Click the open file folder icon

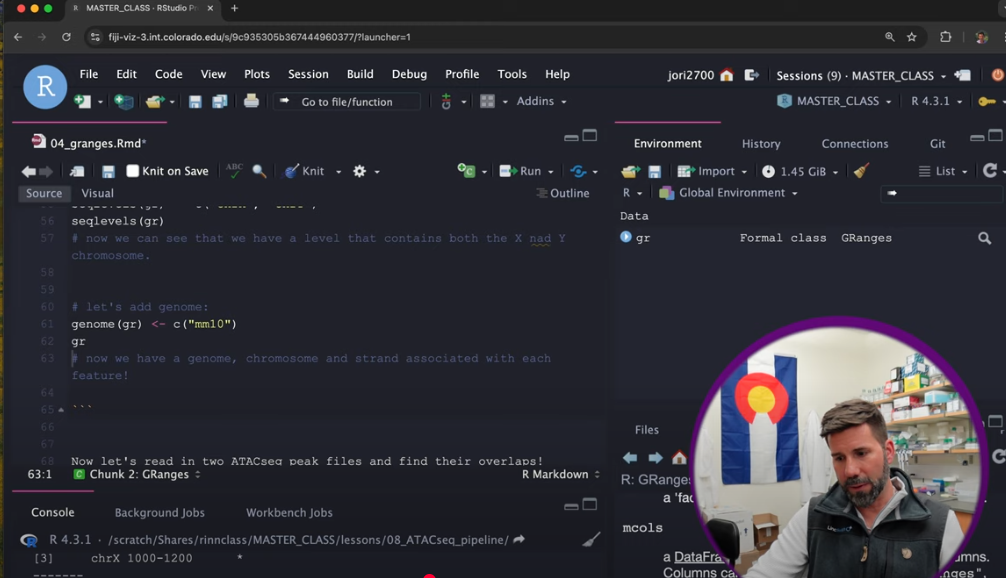[155, 101]
